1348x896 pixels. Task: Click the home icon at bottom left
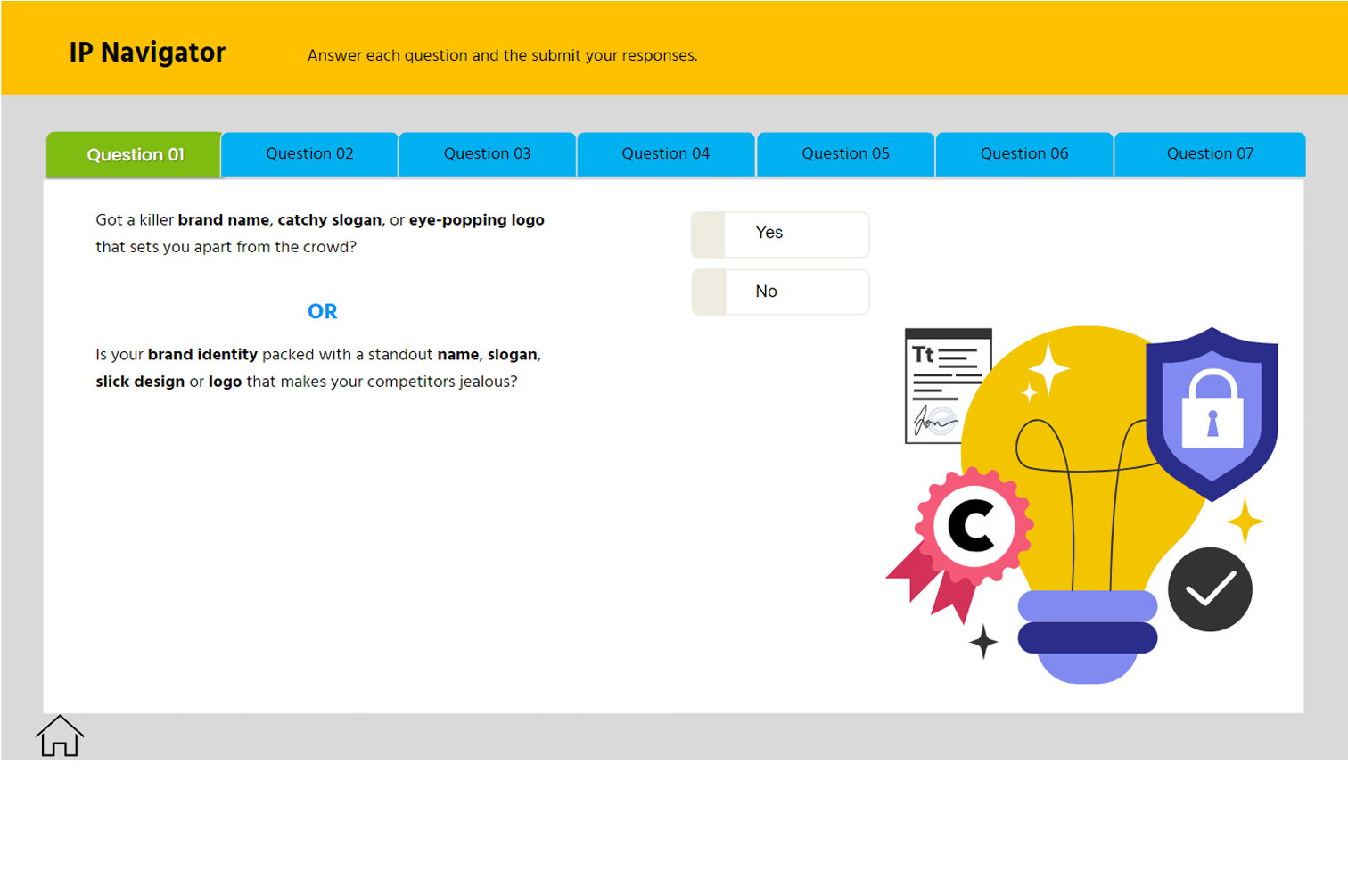(x=60, y=736)
